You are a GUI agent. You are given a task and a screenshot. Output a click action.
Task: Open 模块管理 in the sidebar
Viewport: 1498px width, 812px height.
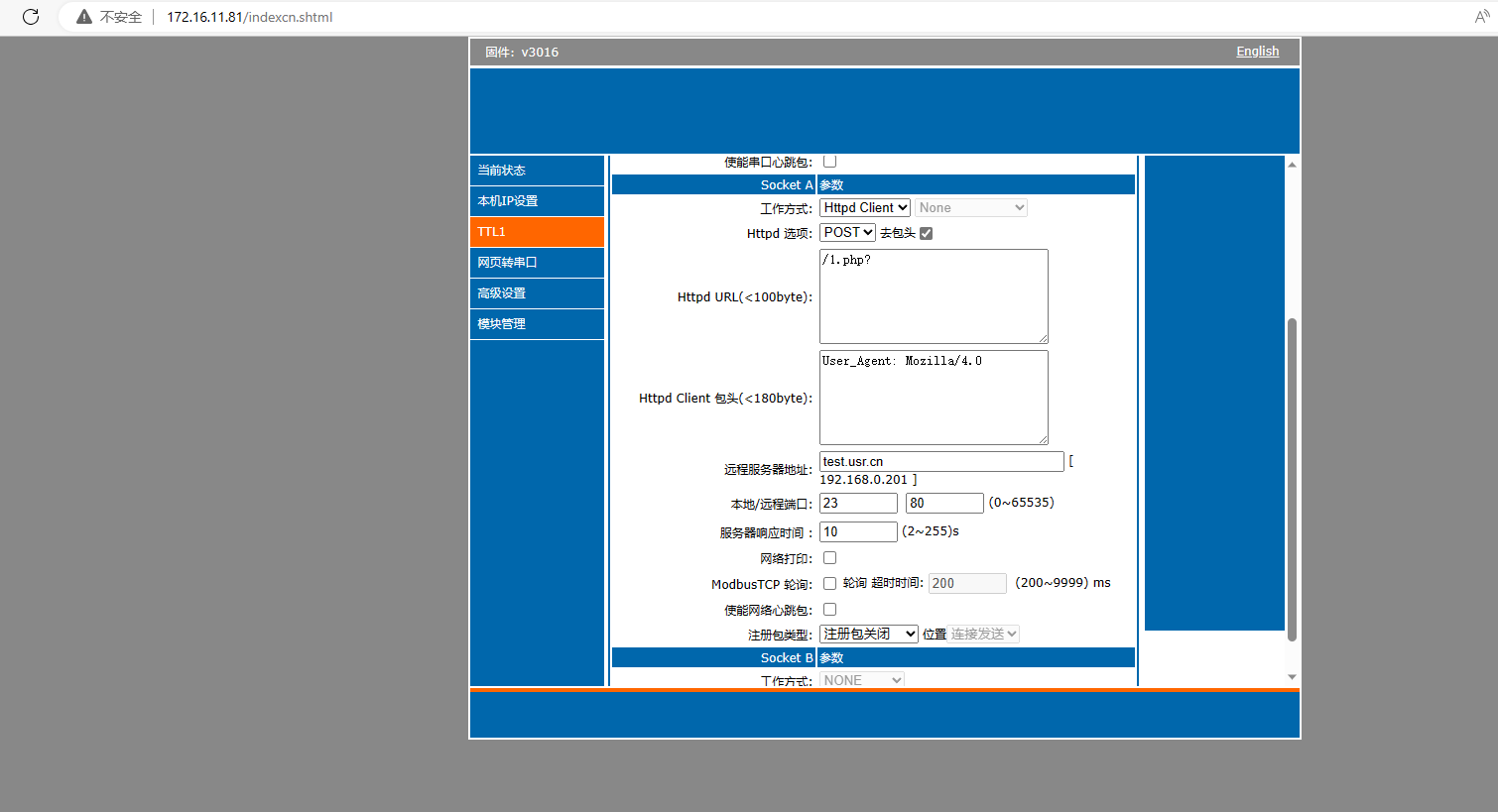pos(537,324)
